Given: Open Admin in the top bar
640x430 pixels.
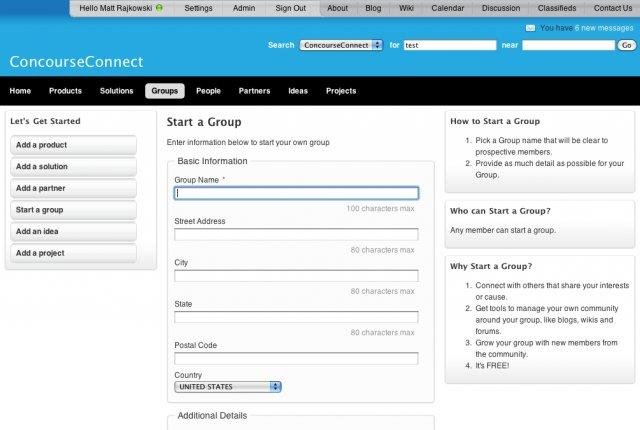Looking at the screenshot, I should [x=244, y=8].
